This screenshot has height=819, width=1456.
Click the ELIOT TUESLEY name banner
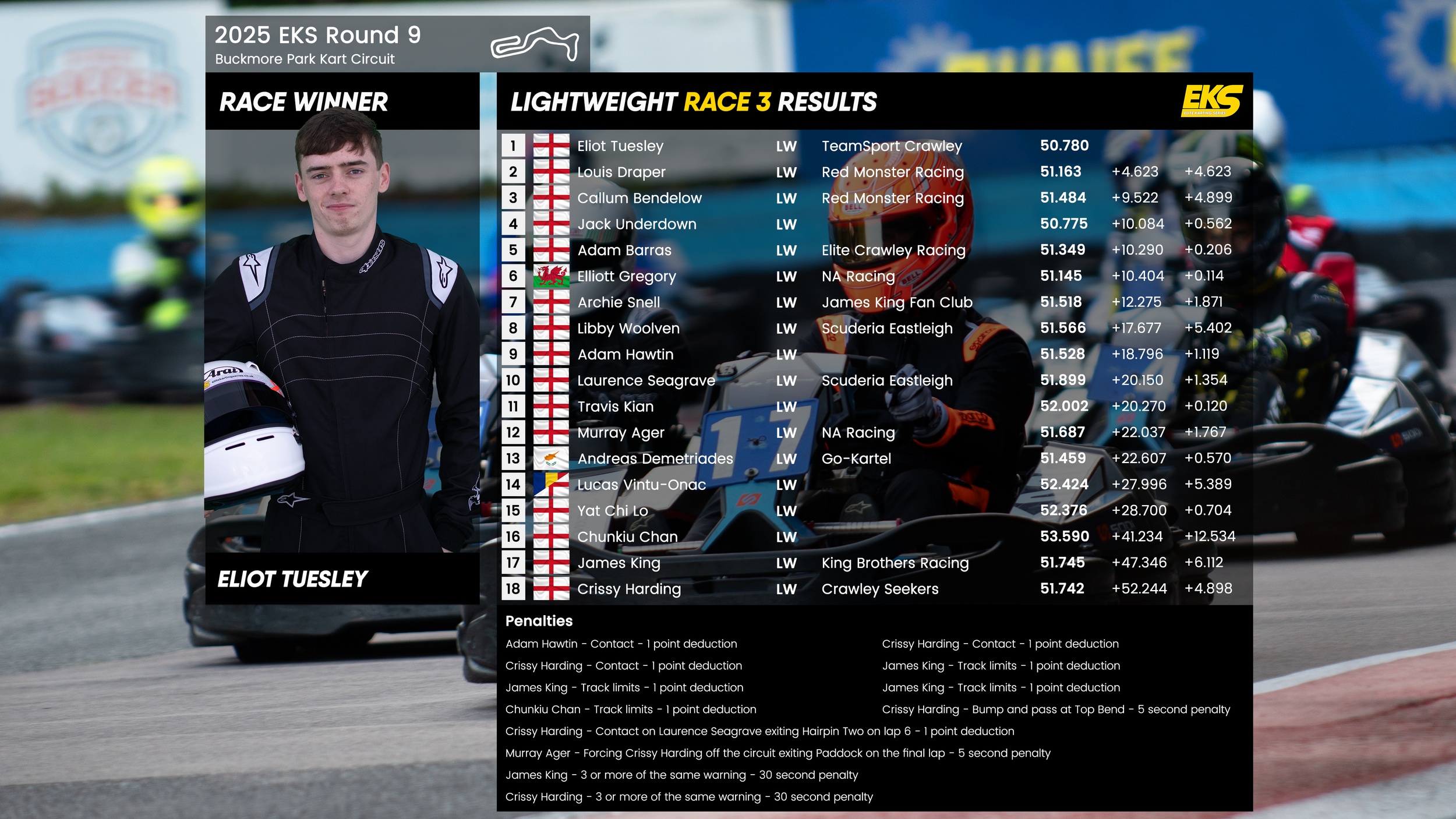[x=292, y=579]
